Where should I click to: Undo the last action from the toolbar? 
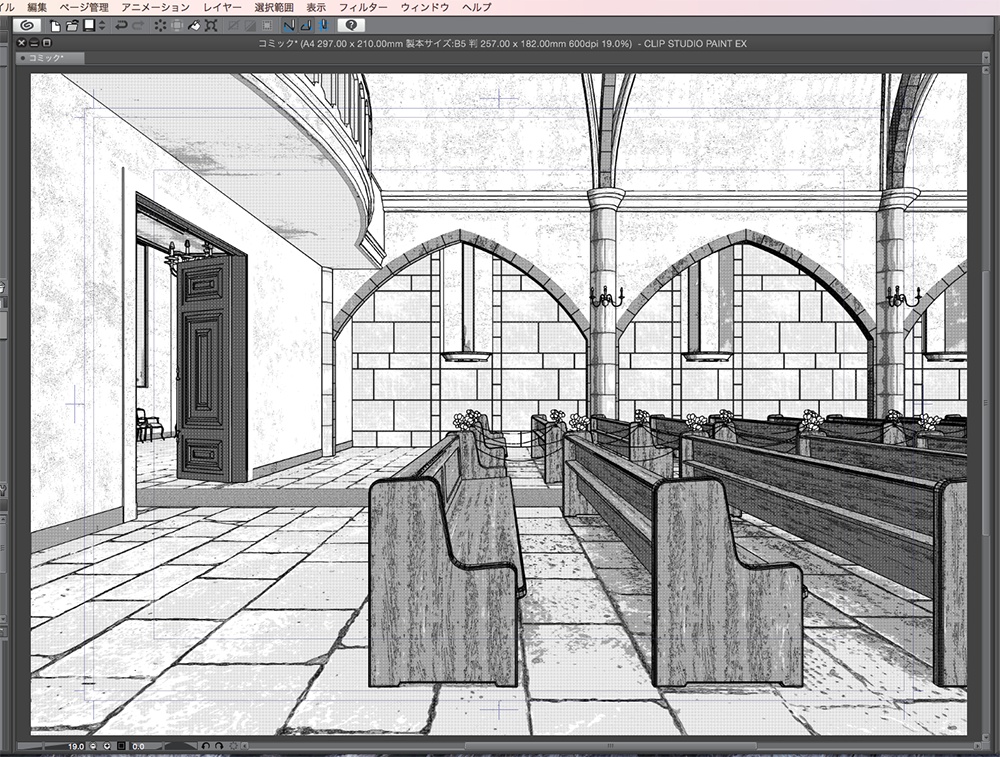(x=122, y=25)
